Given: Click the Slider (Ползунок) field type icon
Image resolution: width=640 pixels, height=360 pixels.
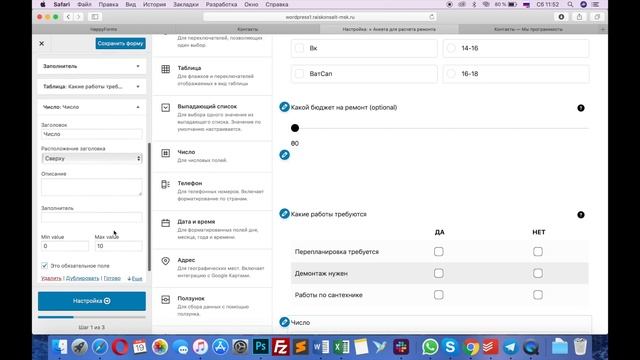Looking at the screenshot, I should [x=165, y=300].
